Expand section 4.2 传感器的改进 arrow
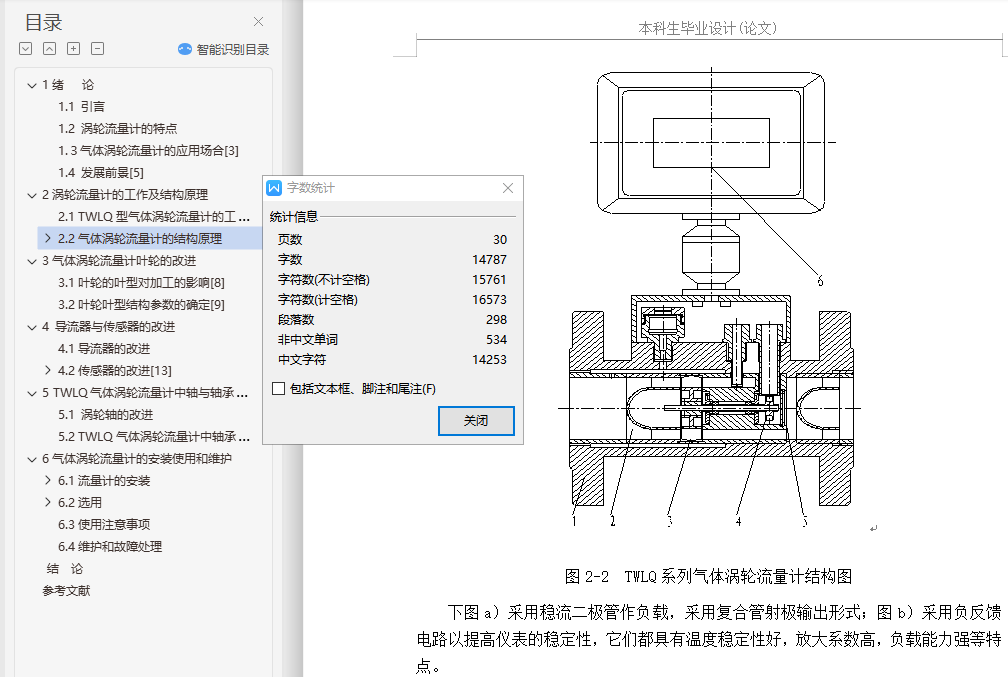The image size is (1008, 677). pyautogui.click(x=48, y=370)
